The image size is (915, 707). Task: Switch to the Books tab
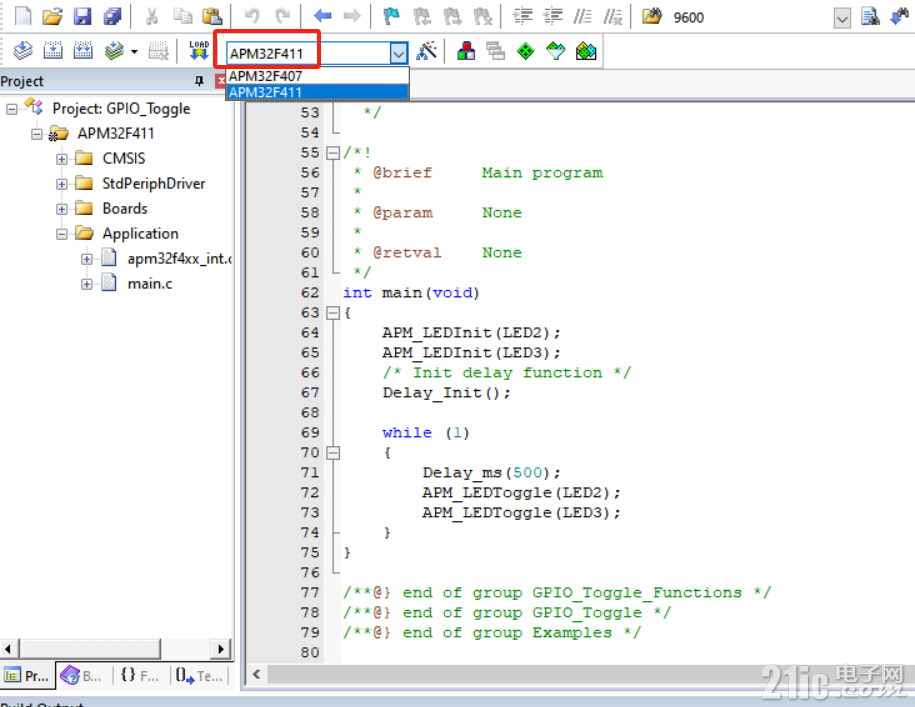[x=82, y=676]
